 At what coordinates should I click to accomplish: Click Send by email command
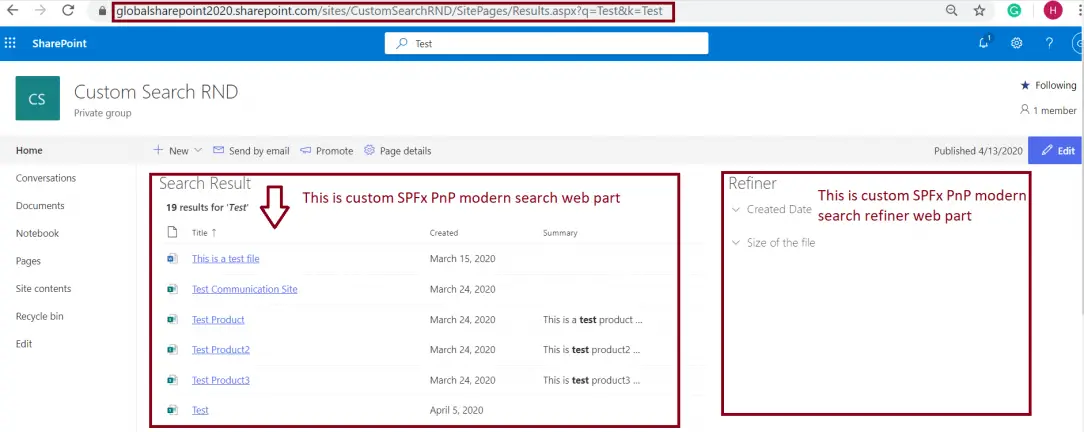251,151
